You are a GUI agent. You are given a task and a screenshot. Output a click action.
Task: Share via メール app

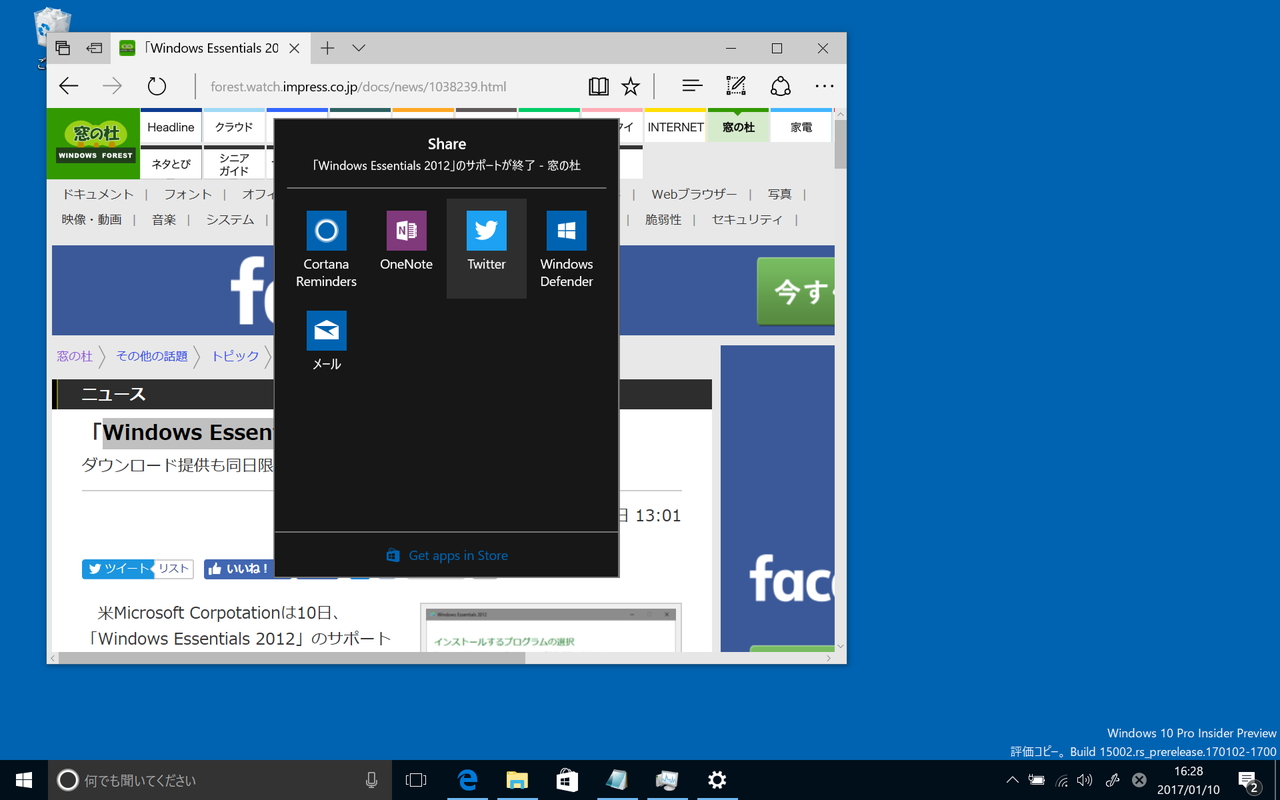(x=326, y=341)
